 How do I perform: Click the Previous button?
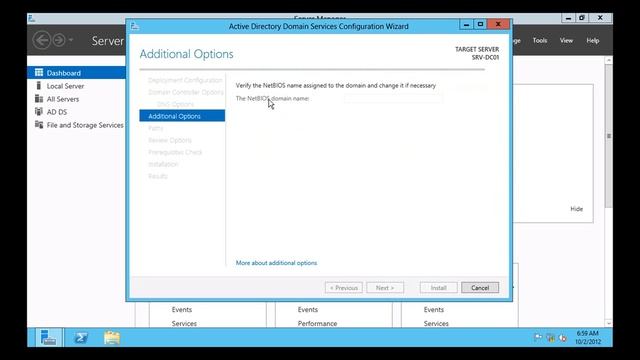[x=344, y=288]
